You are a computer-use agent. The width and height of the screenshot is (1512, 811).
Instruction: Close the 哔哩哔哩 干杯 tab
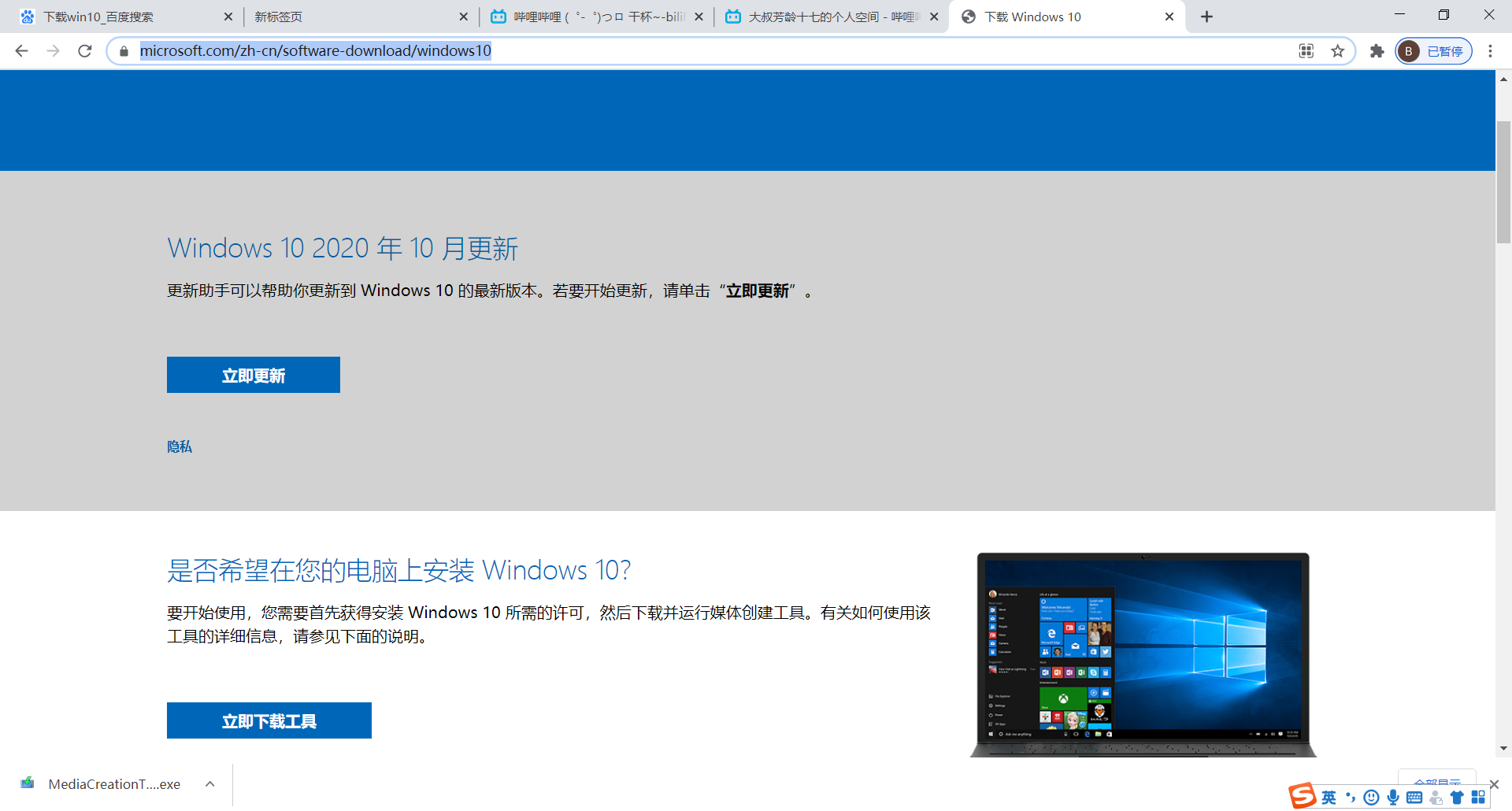pyautogui.click(x=699, y=17)
